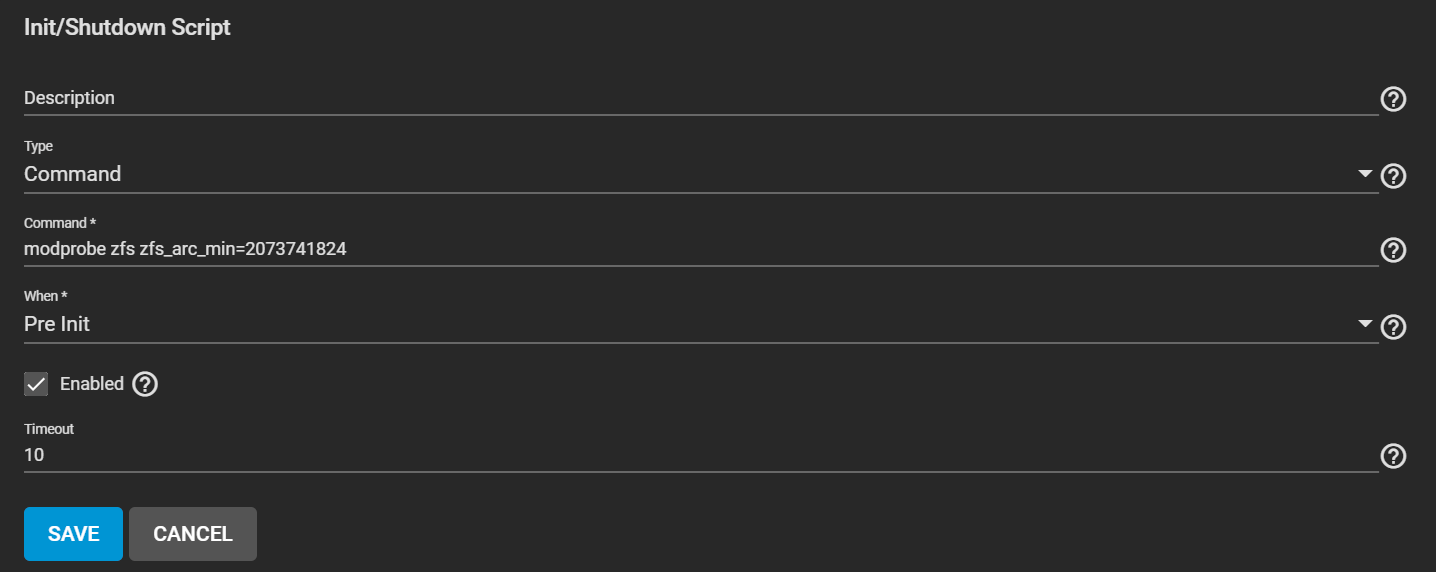The image size is (1436, 572).
Task: Click the help icon next to Enabled
Action: (145, 384)
